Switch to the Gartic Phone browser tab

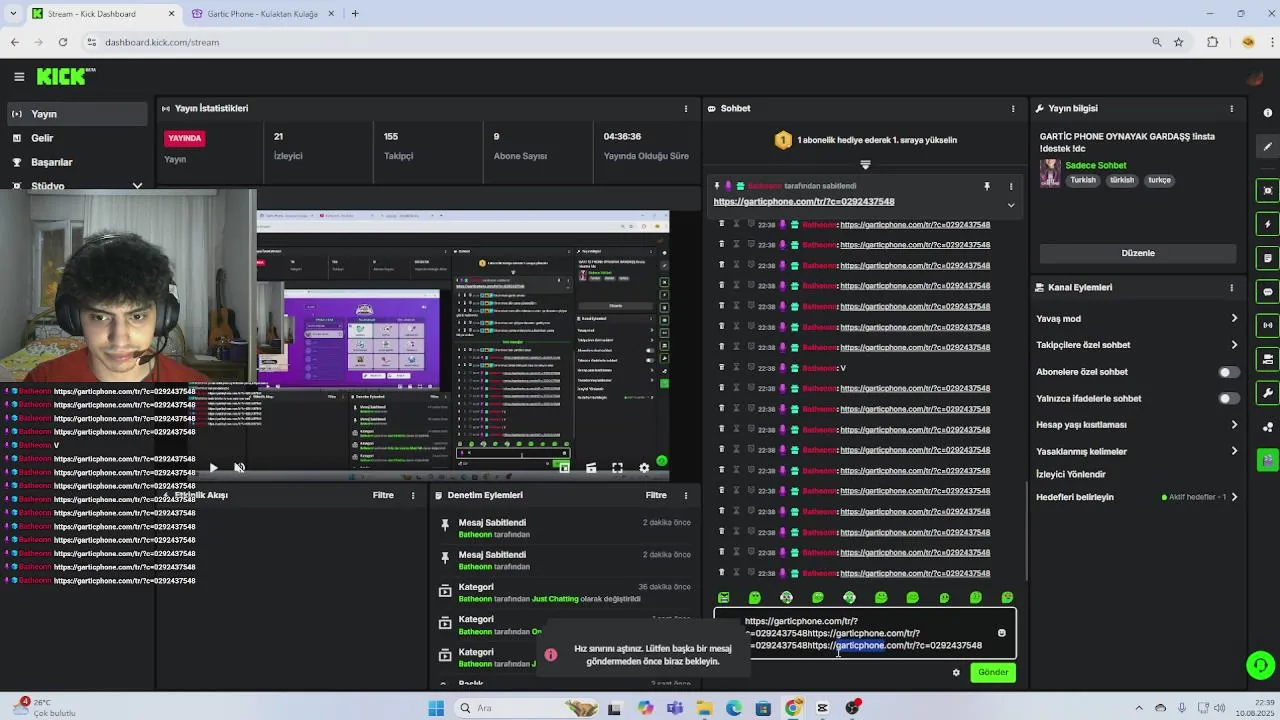click(x=260, y=14)
